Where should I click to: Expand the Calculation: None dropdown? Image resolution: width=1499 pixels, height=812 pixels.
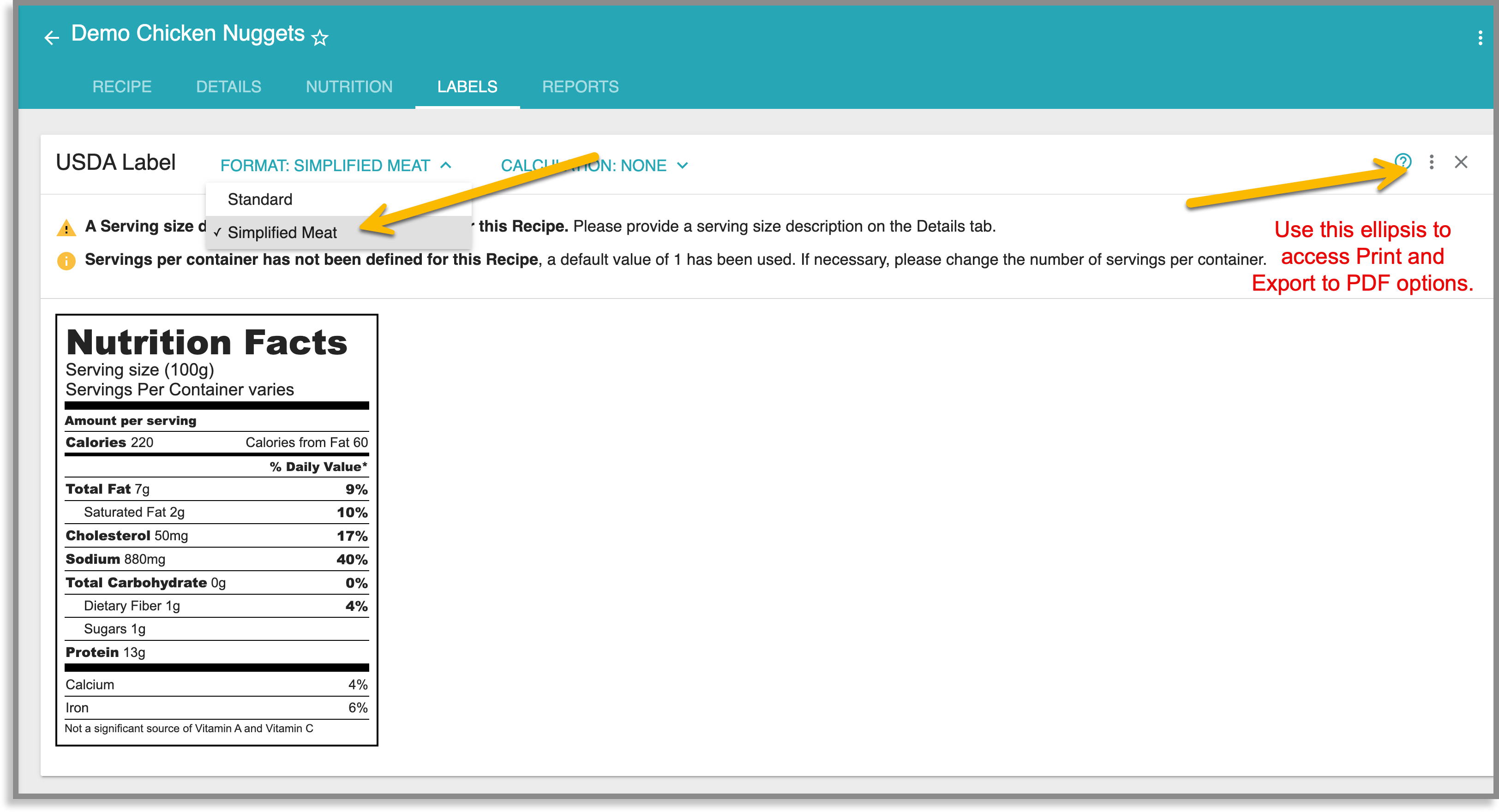(595, 166)
